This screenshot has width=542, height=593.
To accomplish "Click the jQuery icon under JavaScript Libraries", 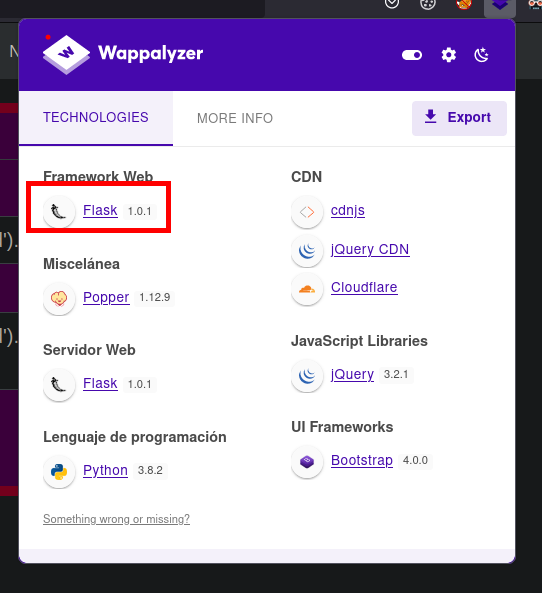I will 307,376.
